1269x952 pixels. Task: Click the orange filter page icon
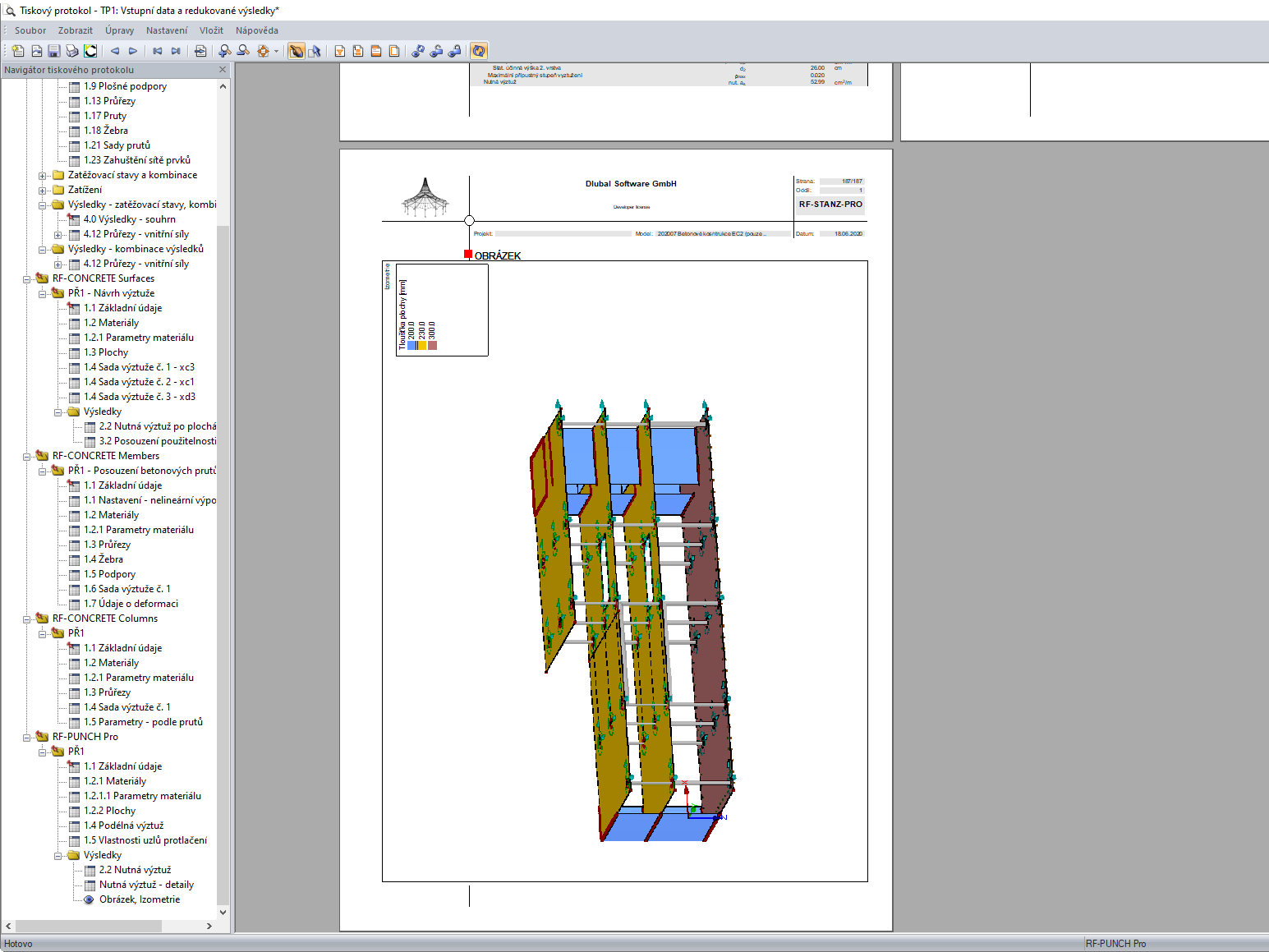click(x=339, y=51)
